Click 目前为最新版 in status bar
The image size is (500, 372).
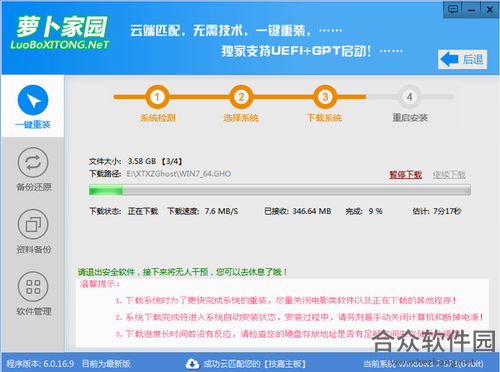coord(106,364)
